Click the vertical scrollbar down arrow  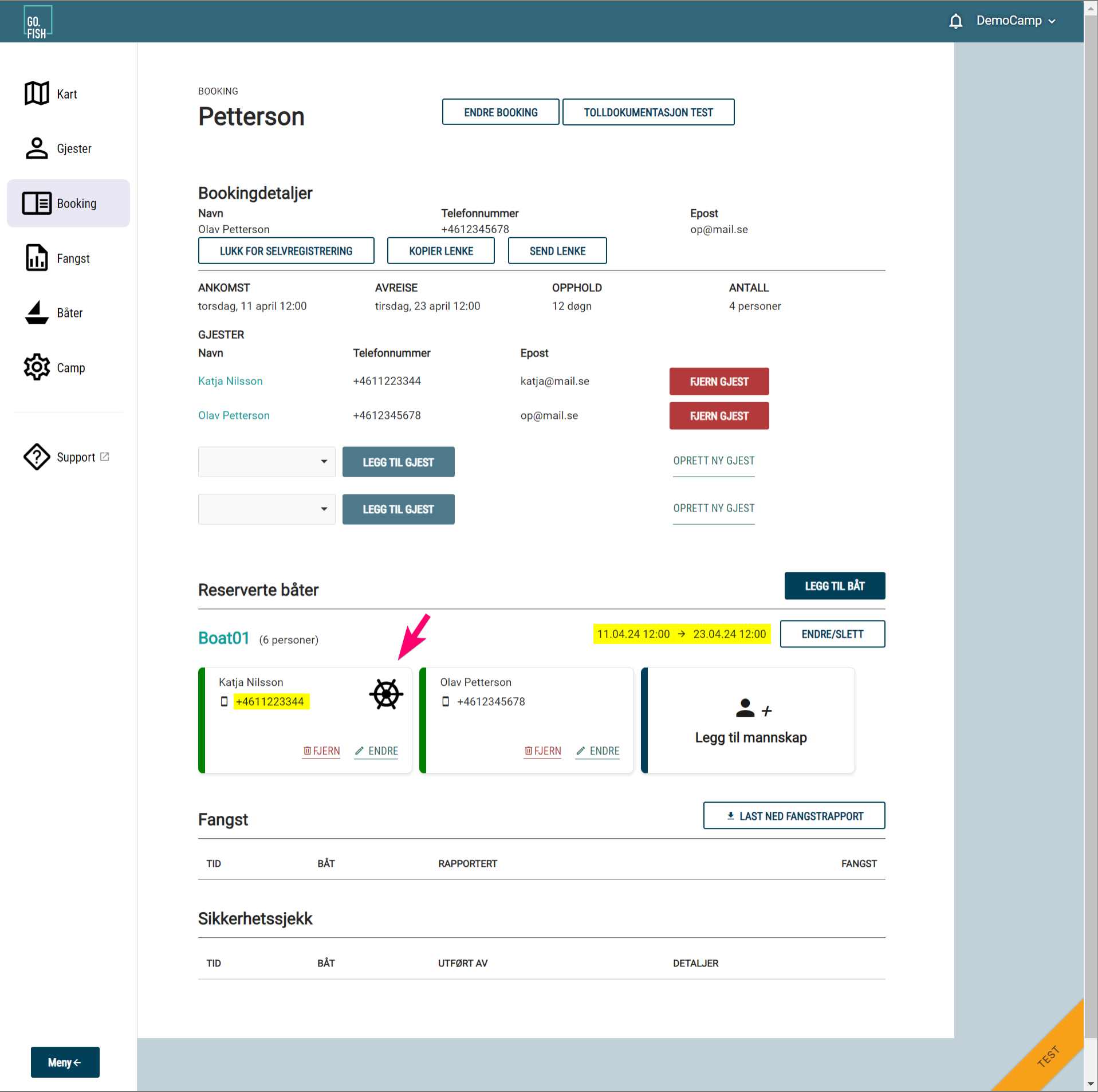1091,1084
